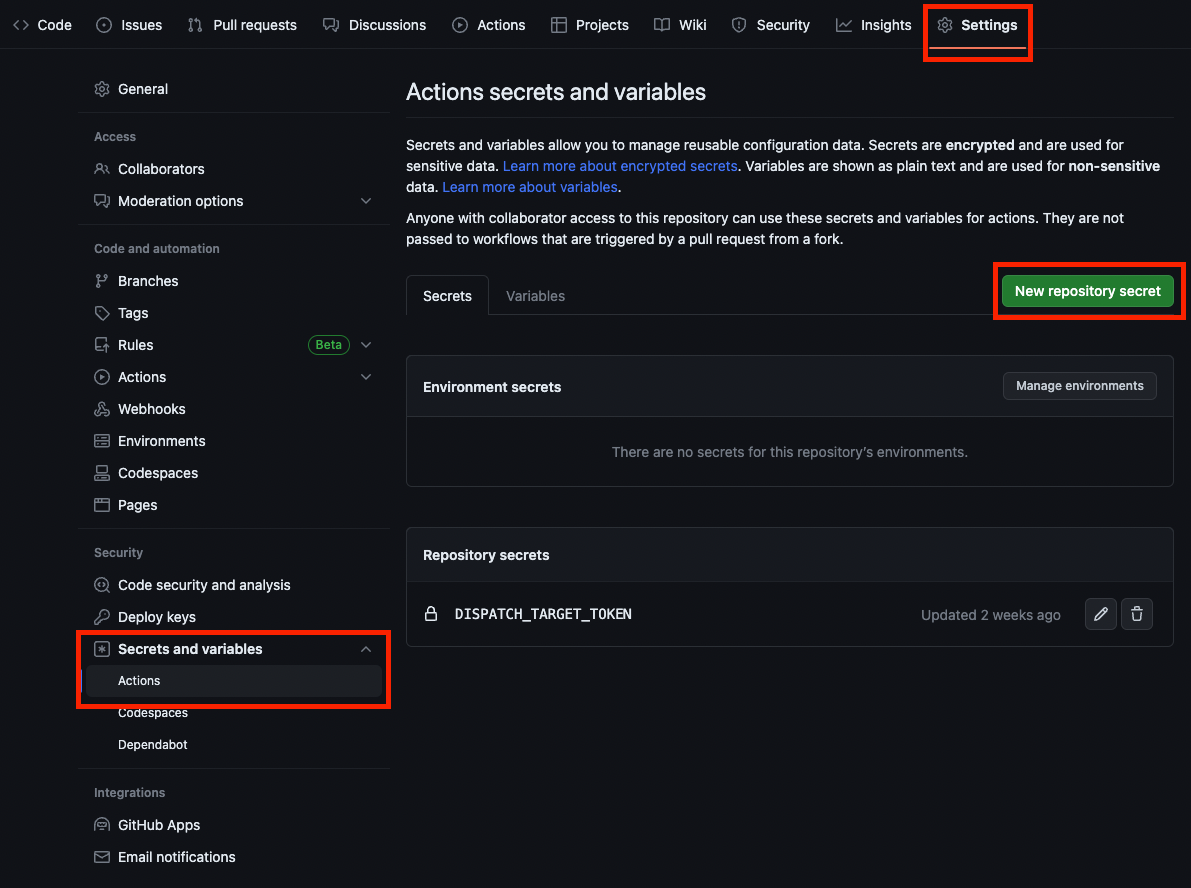
Task: Select Dependabot under Secrets and variables
Action: click(153, 744)
